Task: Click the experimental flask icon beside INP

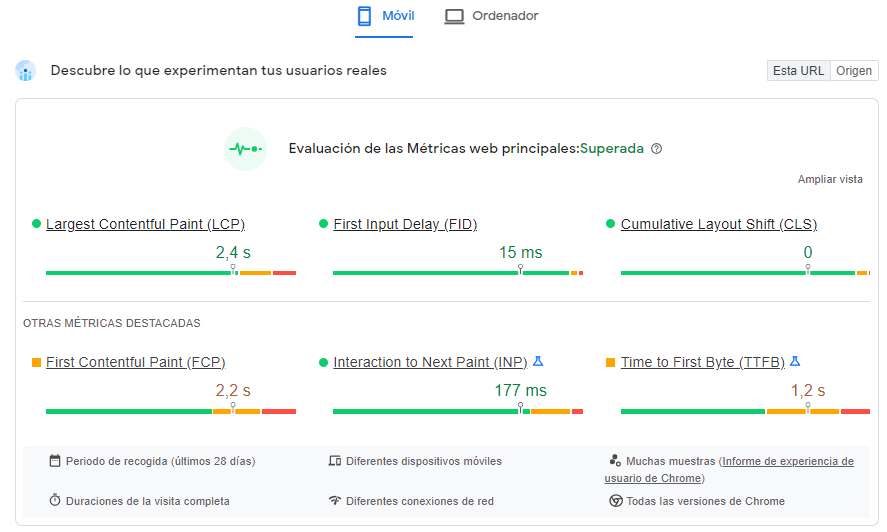Action: point(537,361)
